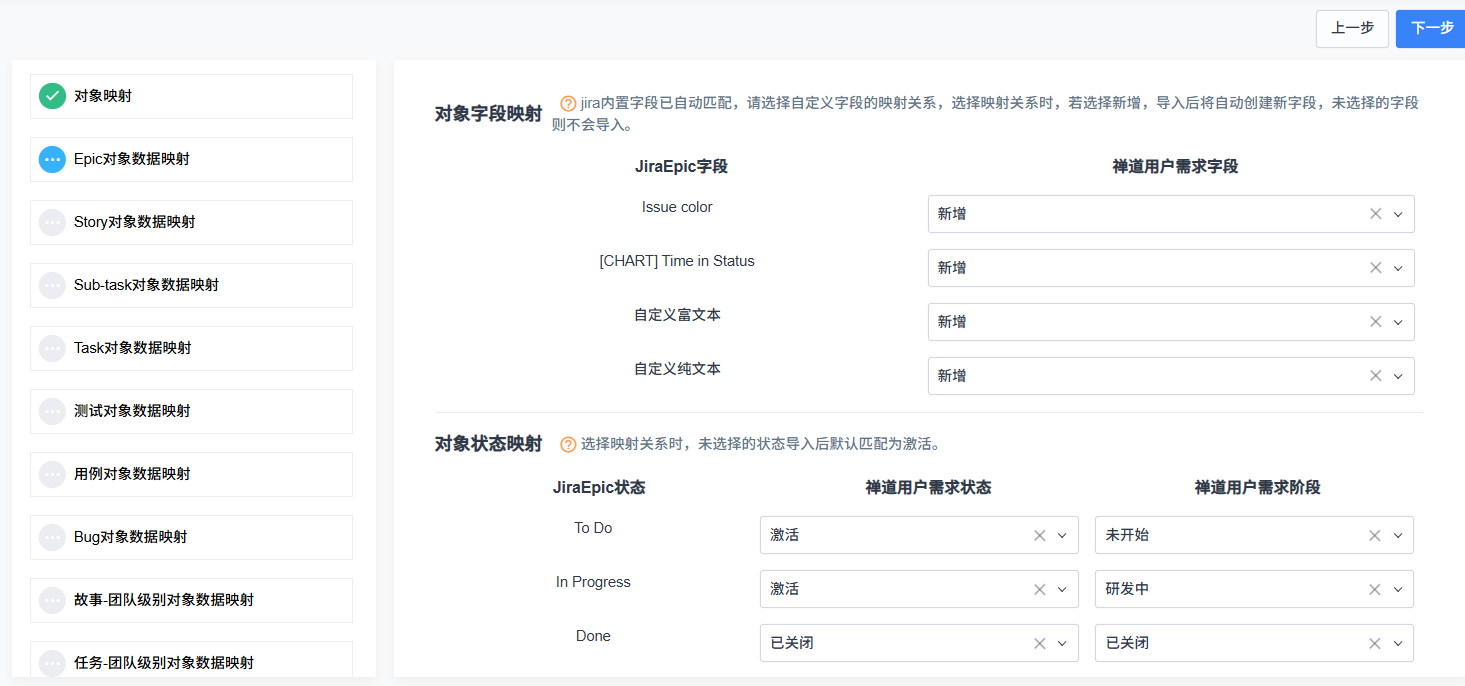Expand the In Progress 需求阶段 dropdown
This screenshot has width=1465, height=686.
point(1398,589)
